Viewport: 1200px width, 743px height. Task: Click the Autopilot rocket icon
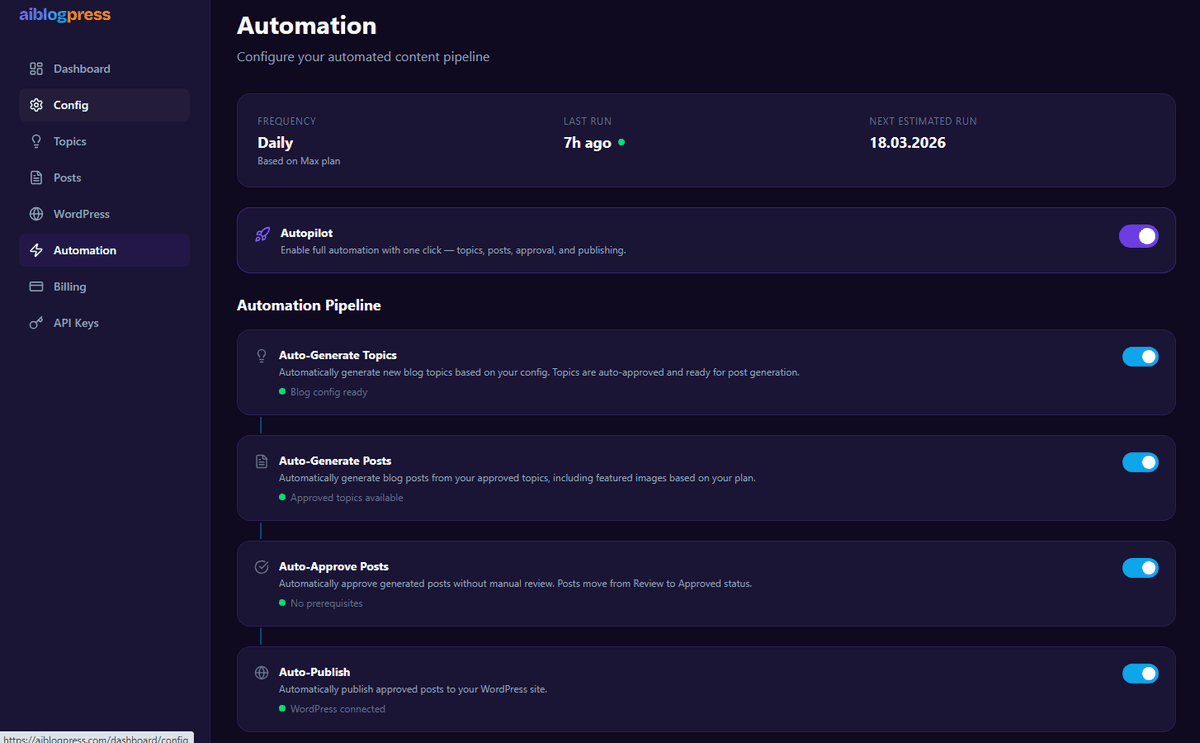pyautogui.click(x=261, y=234)
